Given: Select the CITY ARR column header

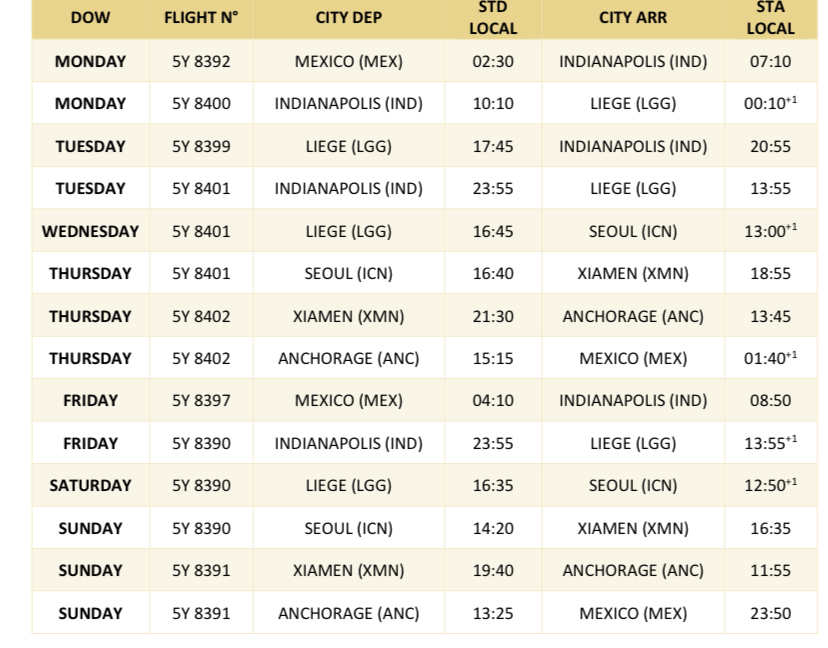Looking at the screenshot, I should [633, 18].
